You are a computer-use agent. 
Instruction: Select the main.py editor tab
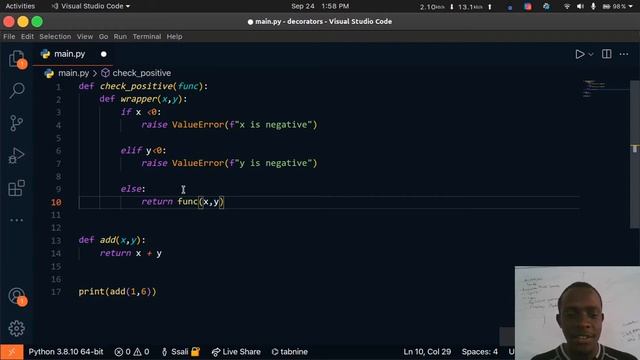click(x=72, y=54)
